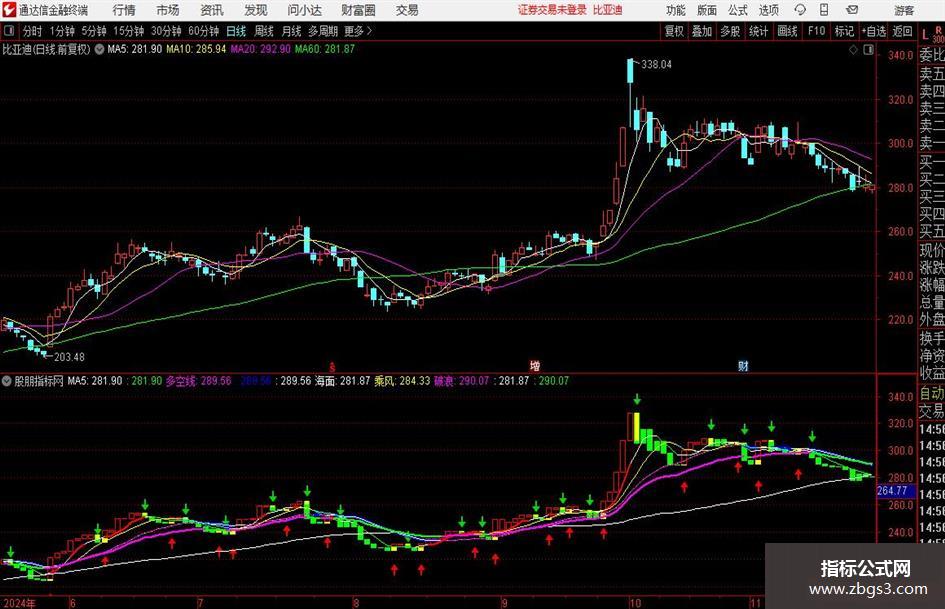This screenshot has height=609, width=945.
Task: Add stock via +自选 button
Action: point(873,31)
